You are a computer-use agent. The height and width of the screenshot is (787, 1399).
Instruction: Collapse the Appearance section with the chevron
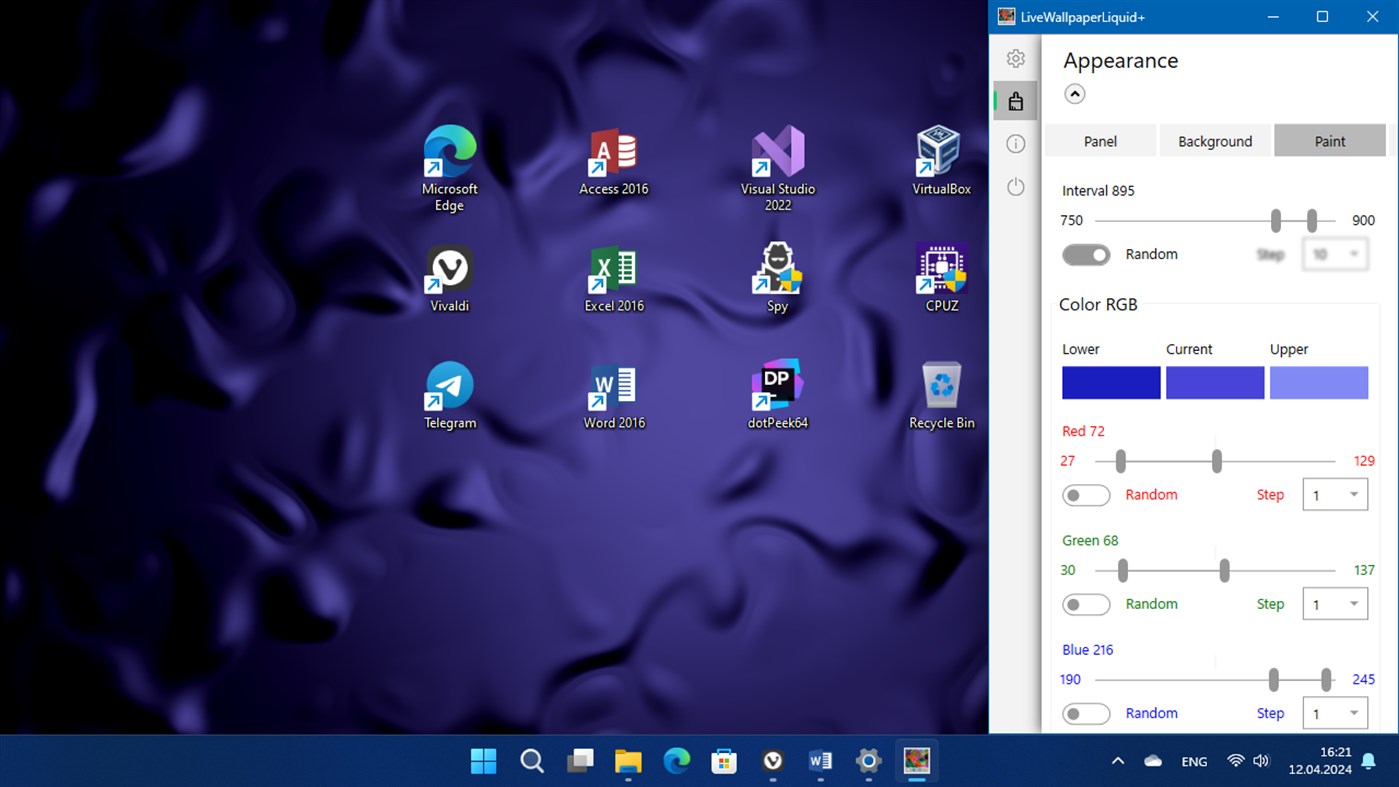[x=1074, y=93]
